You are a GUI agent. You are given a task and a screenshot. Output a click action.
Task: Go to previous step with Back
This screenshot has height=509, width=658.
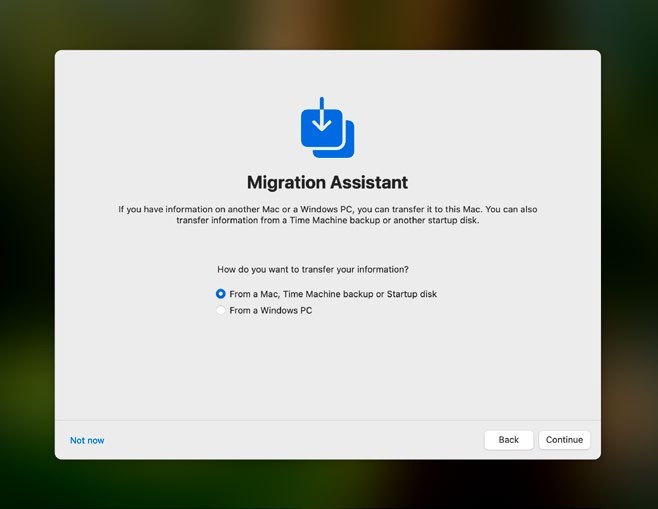click(x=508, y=440)
